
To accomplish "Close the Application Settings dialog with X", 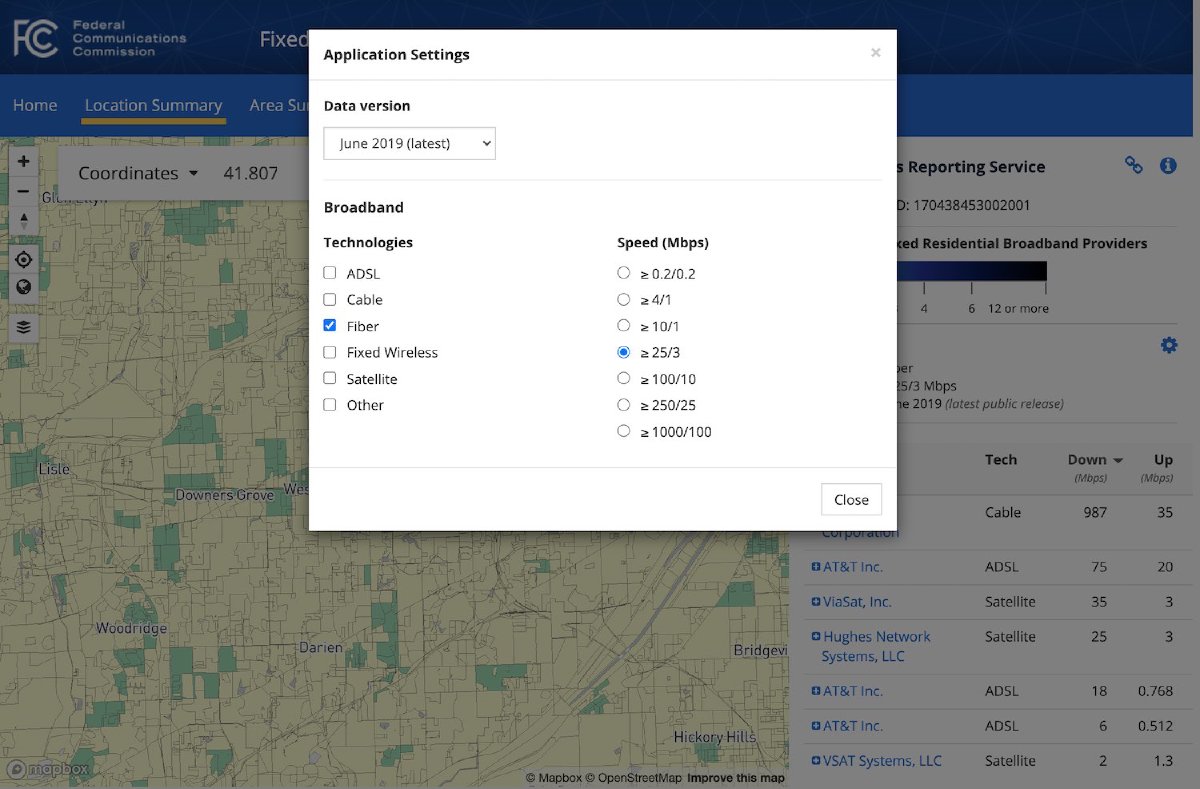I will pos(875,53).
